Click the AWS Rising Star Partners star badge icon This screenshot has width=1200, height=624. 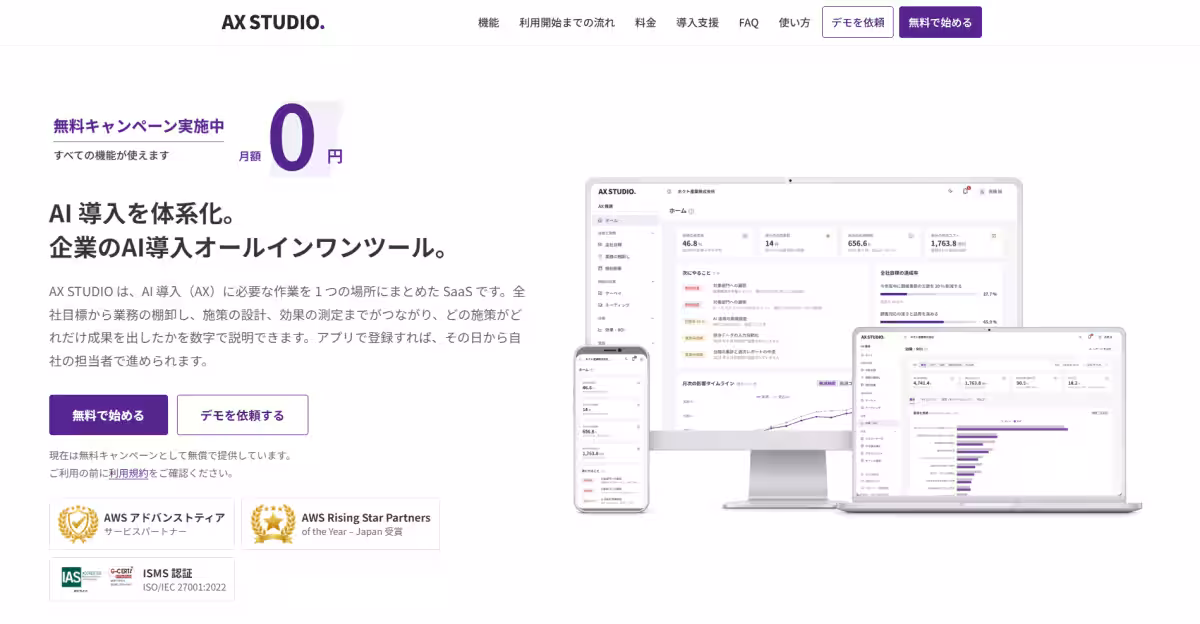272,524
